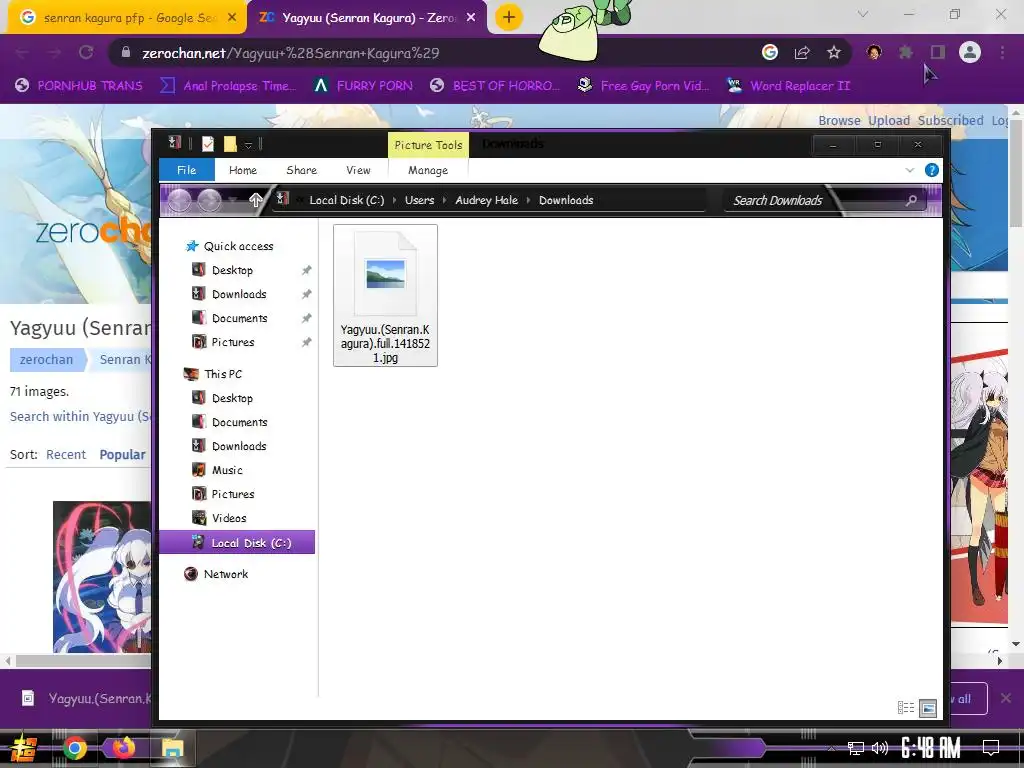Viewport: 1024px width, 768px height.
Task: Open the recent locations dropdown arrow
Action: coord(232,200)
